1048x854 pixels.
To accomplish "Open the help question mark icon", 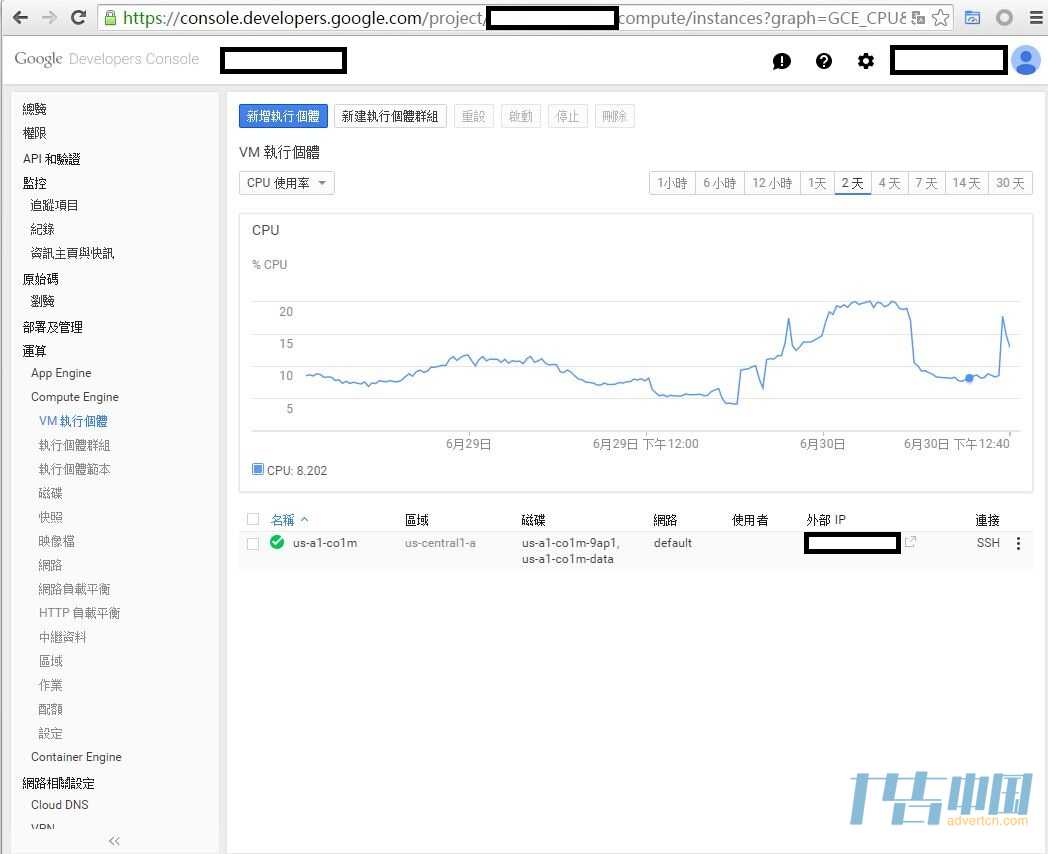I will click(824, 61).
